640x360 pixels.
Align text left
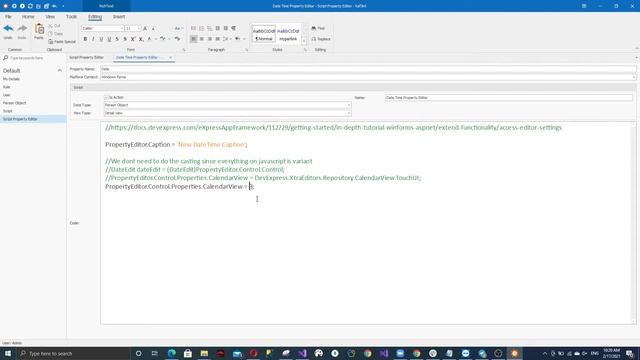coord(193,39)
